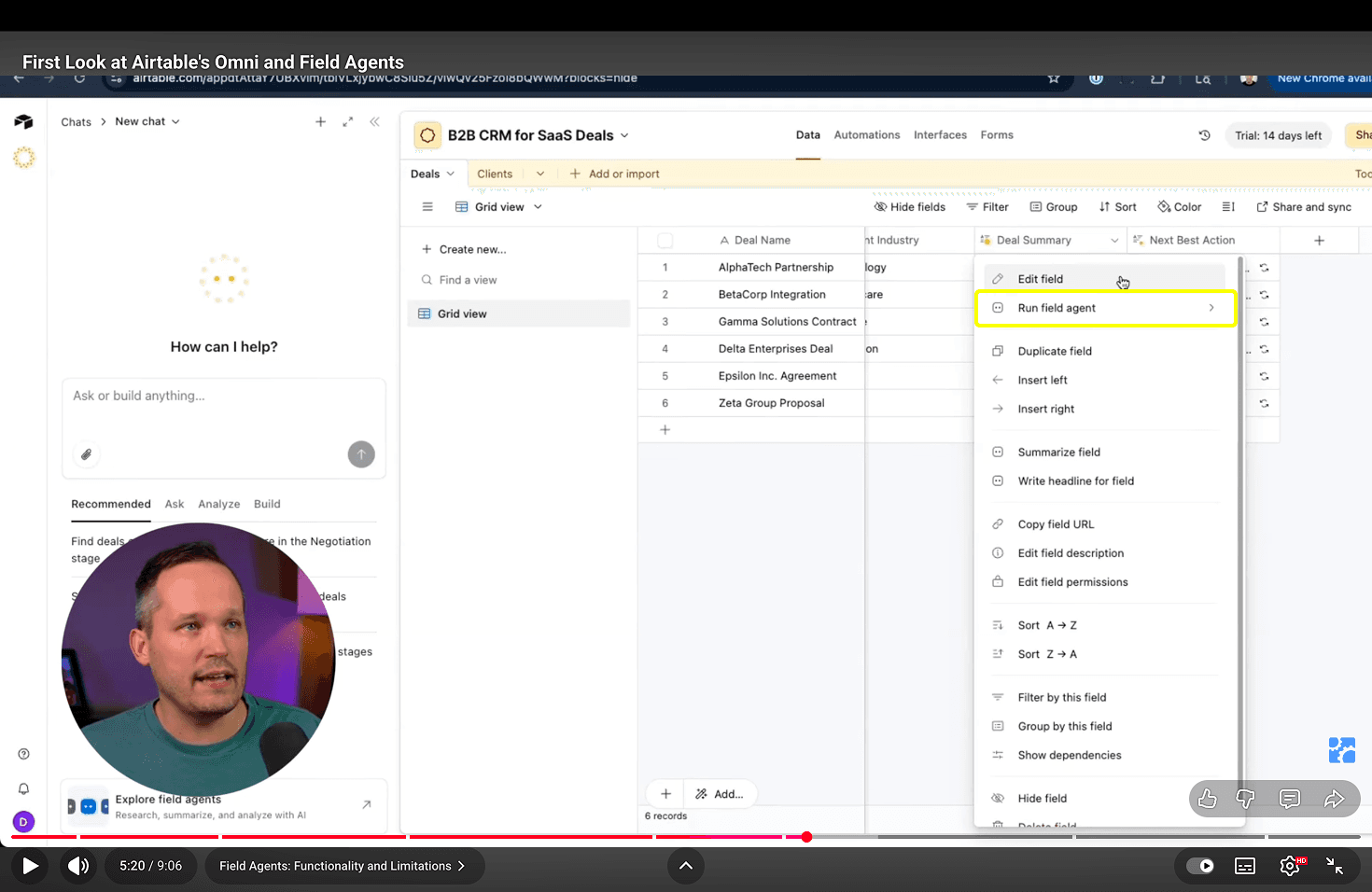The width and height of the screenshot is (1372, 892).
Task: Open Deals table dropdown arrow
Action: click(451, 174)
